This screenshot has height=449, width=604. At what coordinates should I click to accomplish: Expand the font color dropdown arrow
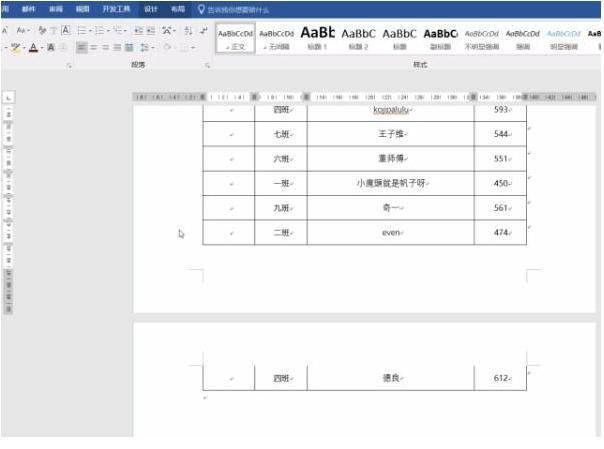click(x=42, y=48)
